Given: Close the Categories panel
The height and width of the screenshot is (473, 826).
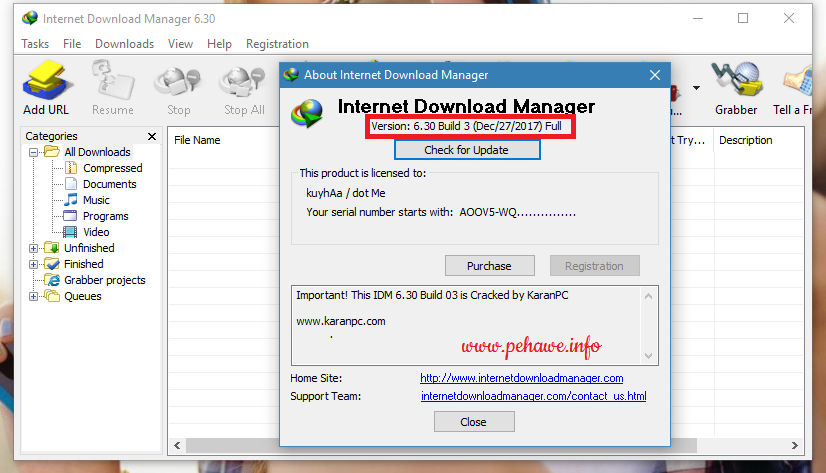Looking at the screenshot, I should [x=152, y=136].
